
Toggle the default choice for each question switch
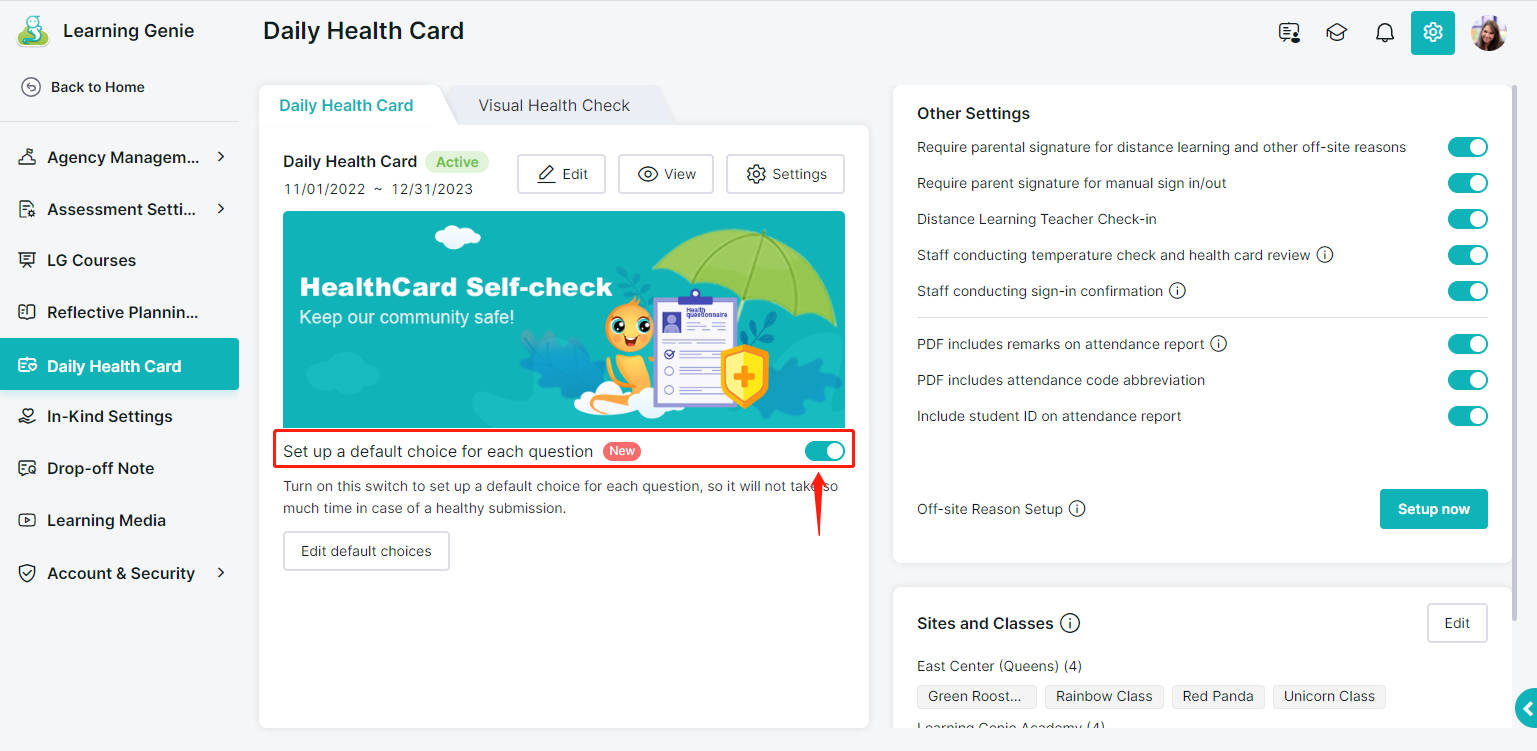[825, 451]
